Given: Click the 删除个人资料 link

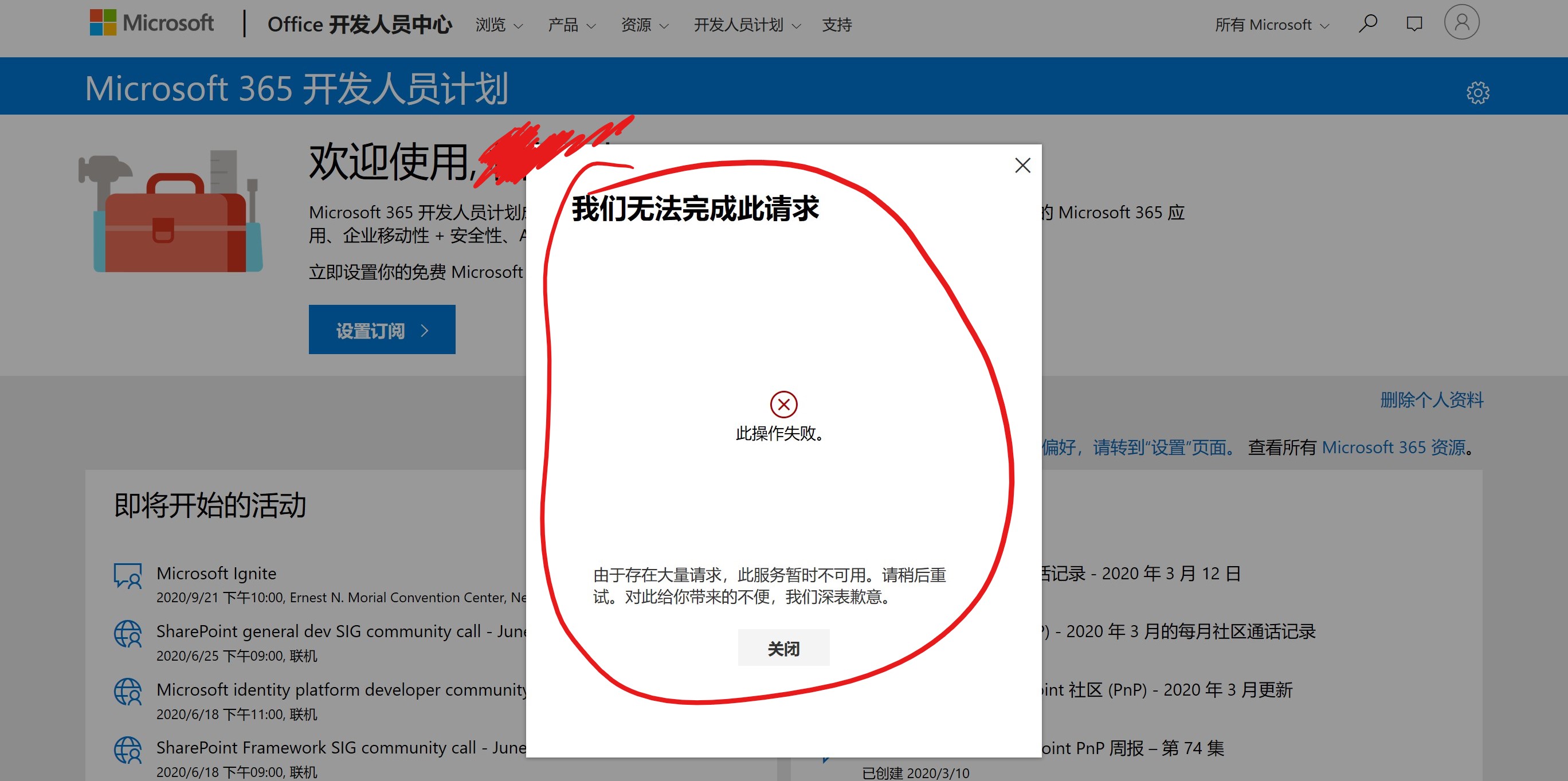Looking at the screenshot, I should 1431,400.
